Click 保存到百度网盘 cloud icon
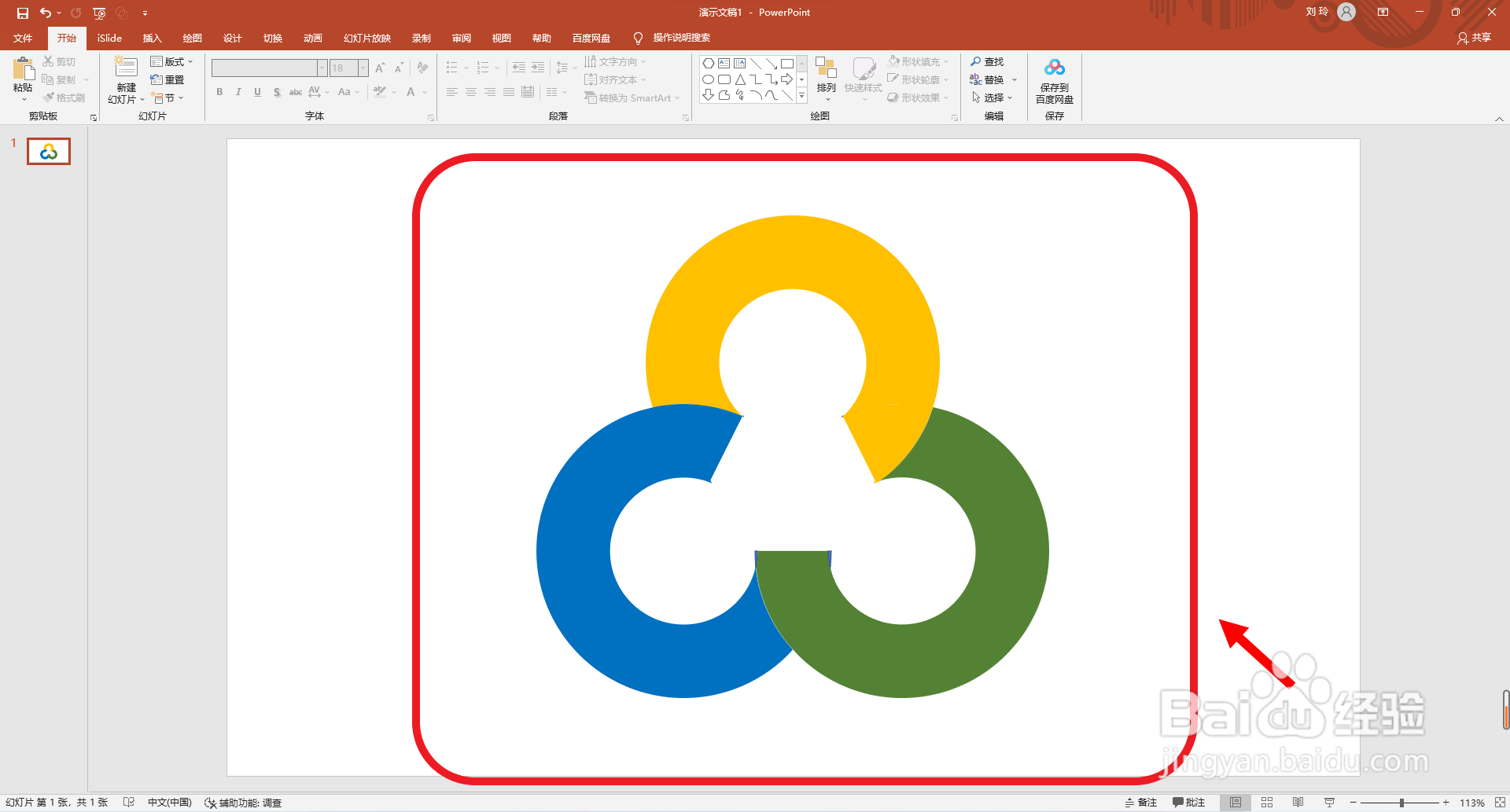The width and height of the screenshot is (1510, 812). pyautogui.click(x=1055, y=68)
